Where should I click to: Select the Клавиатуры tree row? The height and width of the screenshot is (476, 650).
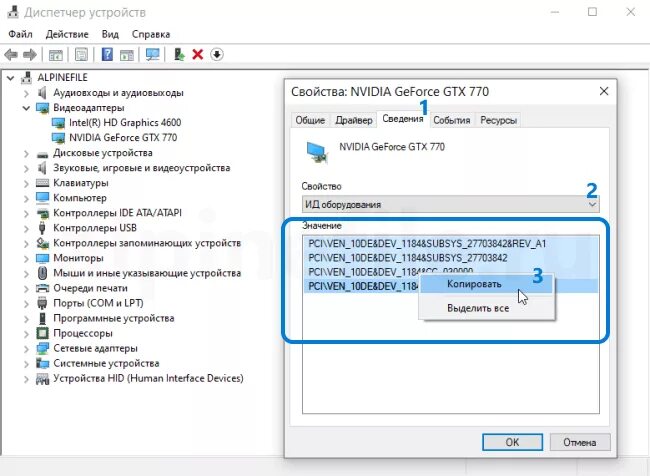pyautogui.click(x=80, y=183)
